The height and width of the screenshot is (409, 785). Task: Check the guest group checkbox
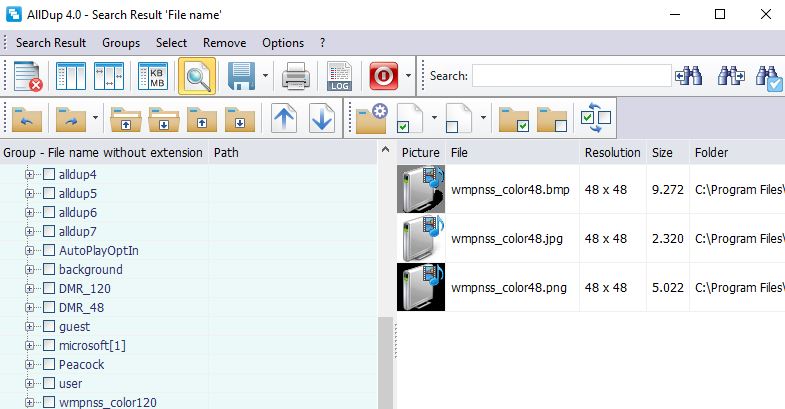(49, 326)
